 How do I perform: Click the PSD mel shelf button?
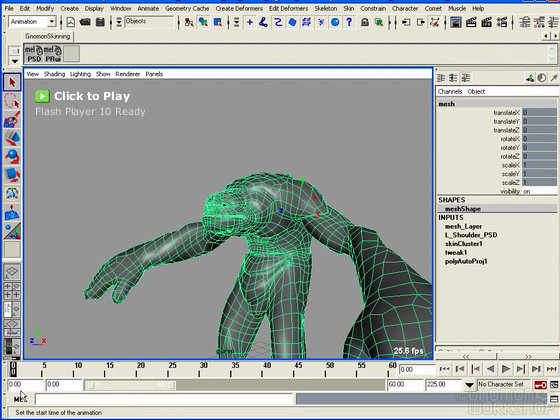tap(34, 54)
